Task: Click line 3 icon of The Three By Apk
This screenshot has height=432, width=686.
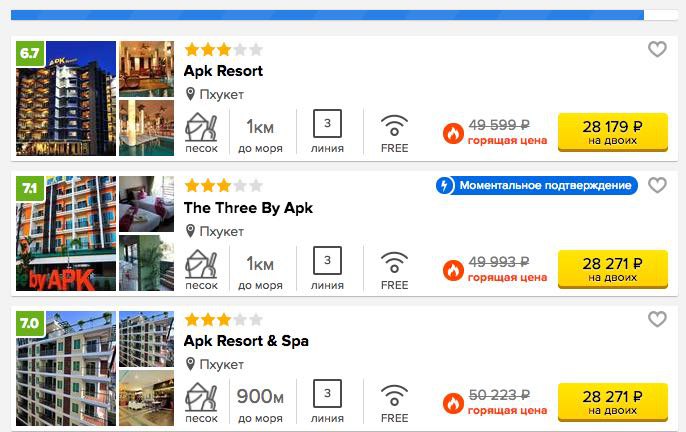Action: pos(327,260)
